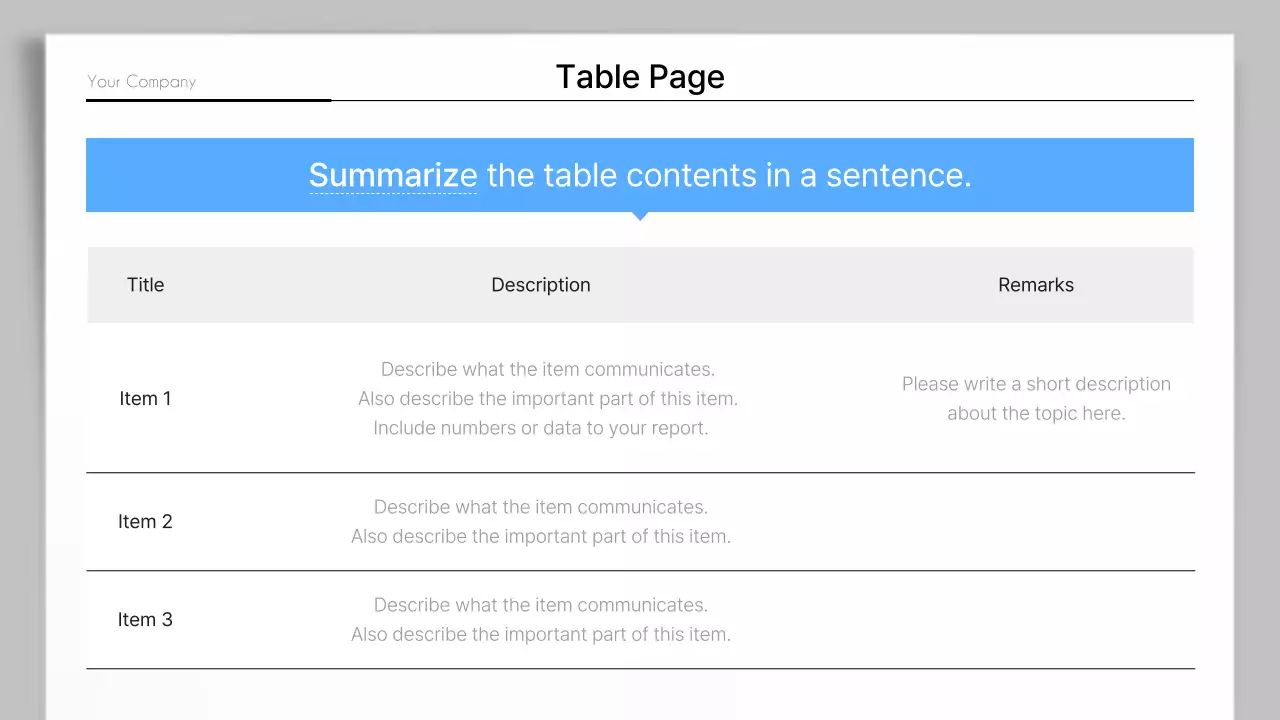This screenshot has height=720, width=1280.
Task: Select the 'Item 1' row label
Action: tap(145, 398)
